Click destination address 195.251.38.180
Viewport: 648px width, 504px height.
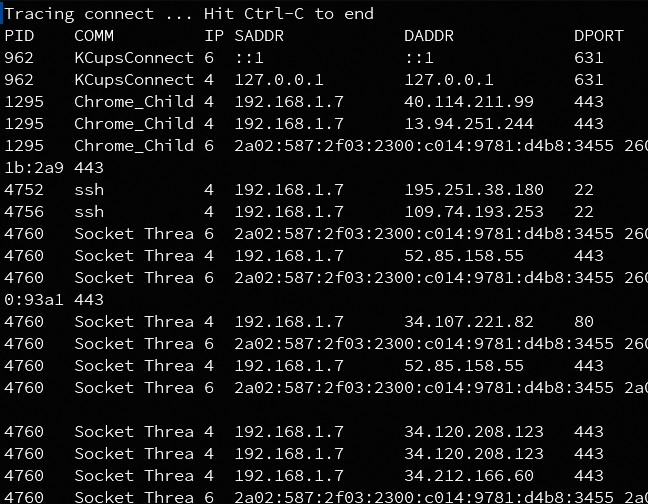[474, 190]
